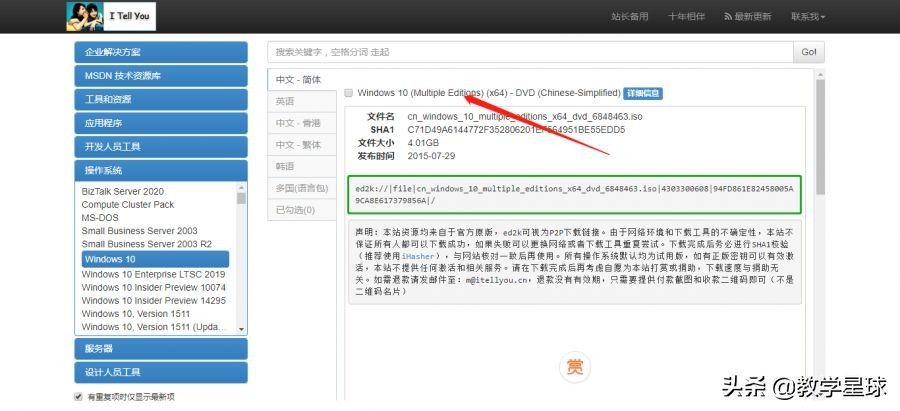This screenshot has width=900, height=411.
Task: Expand the MSDN 技术资源库 category
Action: point(161,76)
